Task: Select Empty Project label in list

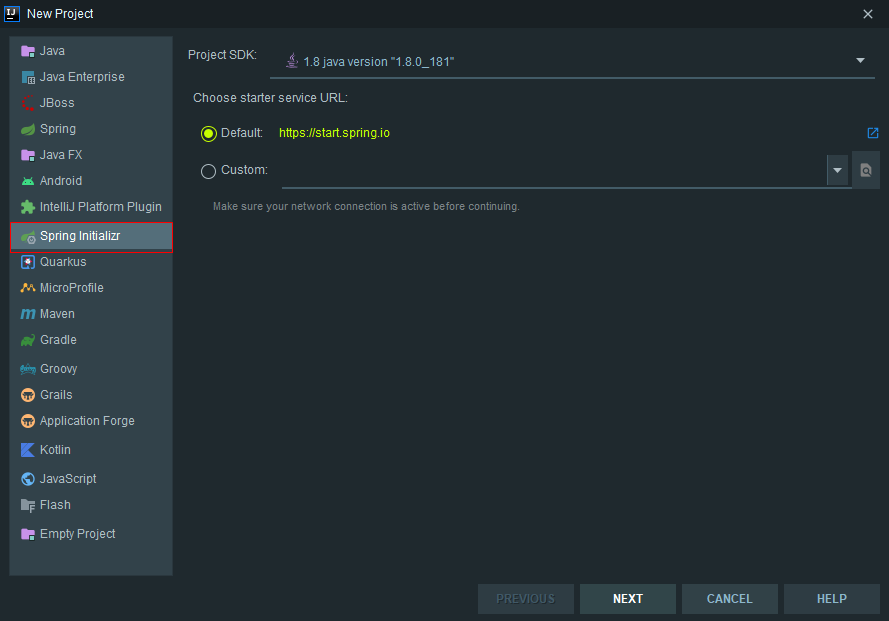Action: [78, 534]
